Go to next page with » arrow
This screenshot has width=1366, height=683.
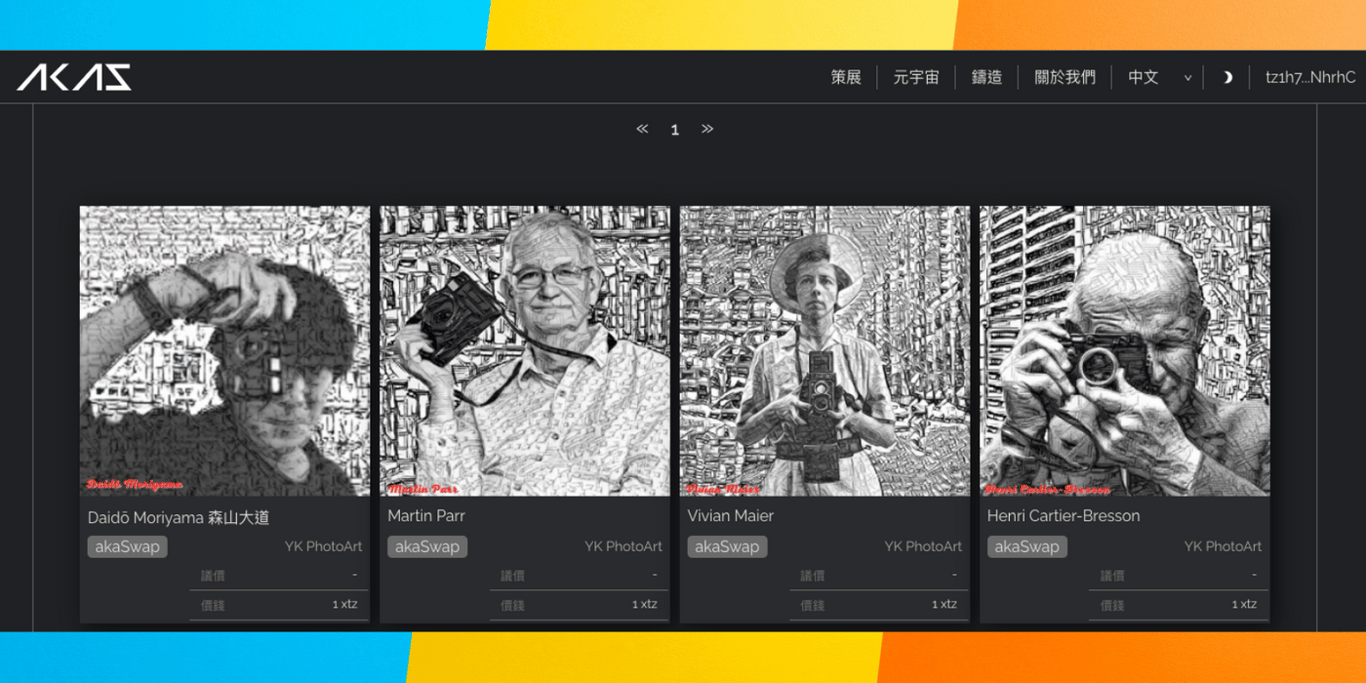(x=707, y=129)
